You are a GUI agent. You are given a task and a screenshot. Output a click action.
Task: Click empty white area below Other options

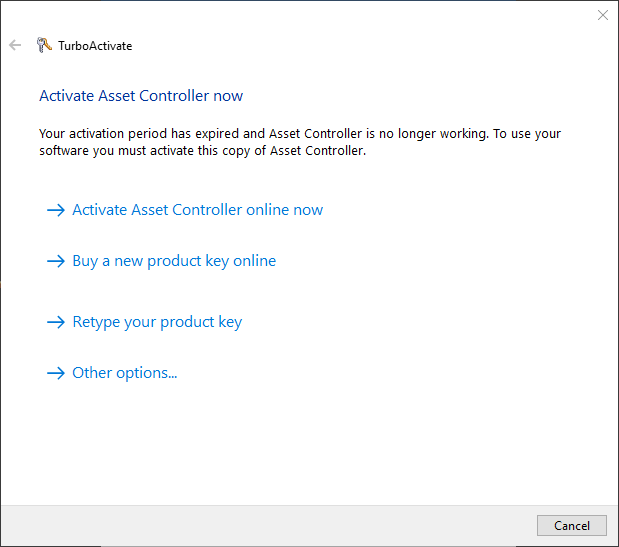point(308,442)
